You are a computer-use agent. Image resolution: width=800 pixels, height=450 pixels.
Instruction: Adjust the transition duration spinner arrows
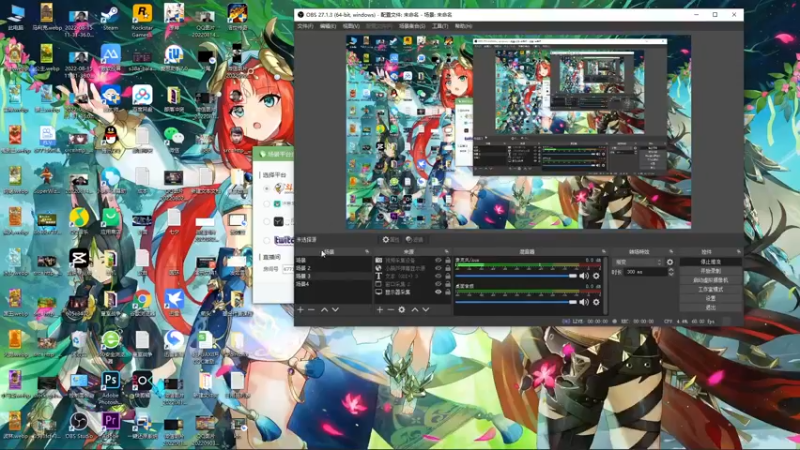click(x=670, y=272)
